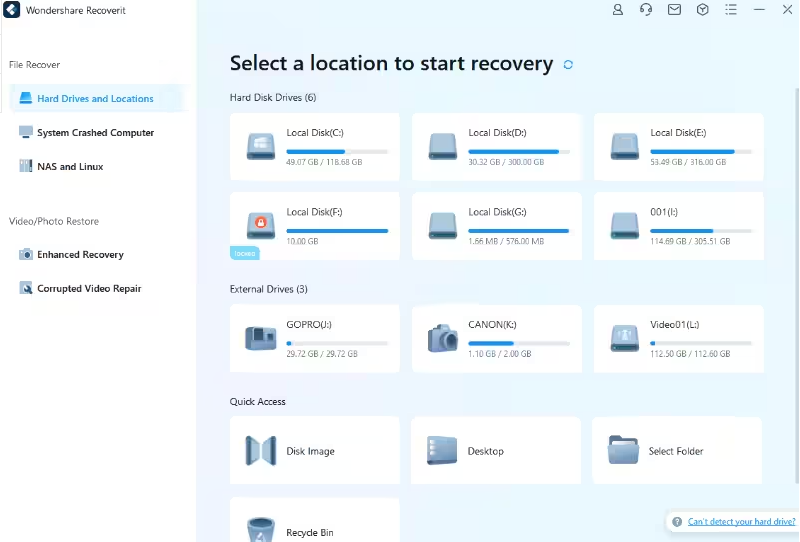
Task: Click the hexagon box icon in title bar
Action: (703, 10)
